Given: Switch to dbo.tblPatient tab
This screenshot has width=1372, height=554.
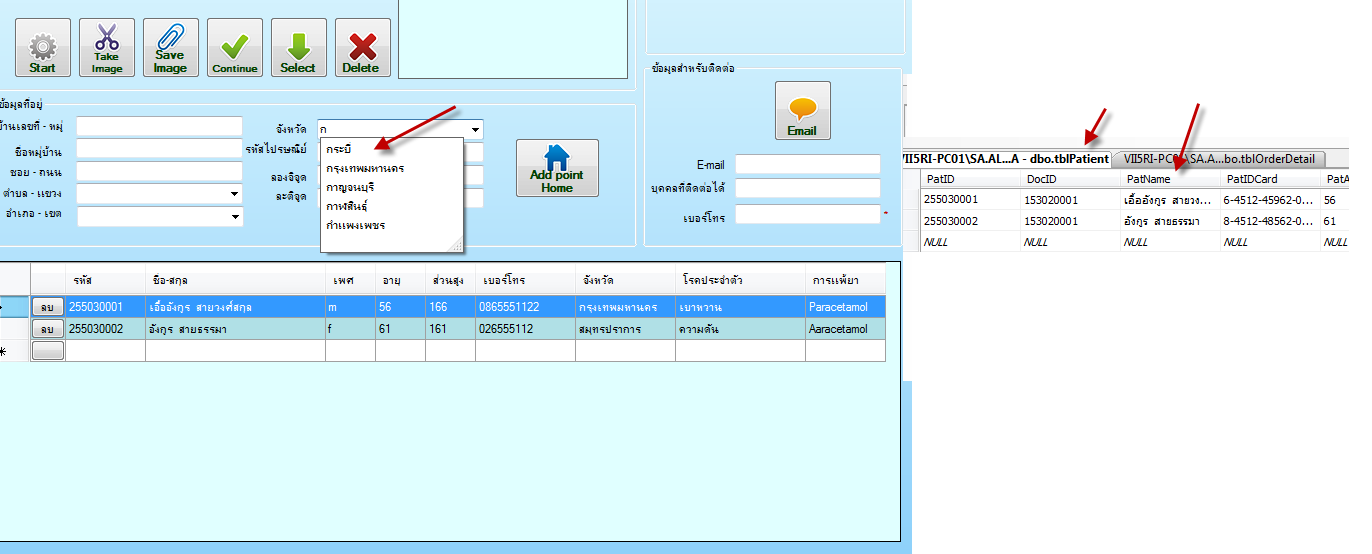Looking at the screenshot, I should [1005, 158].
